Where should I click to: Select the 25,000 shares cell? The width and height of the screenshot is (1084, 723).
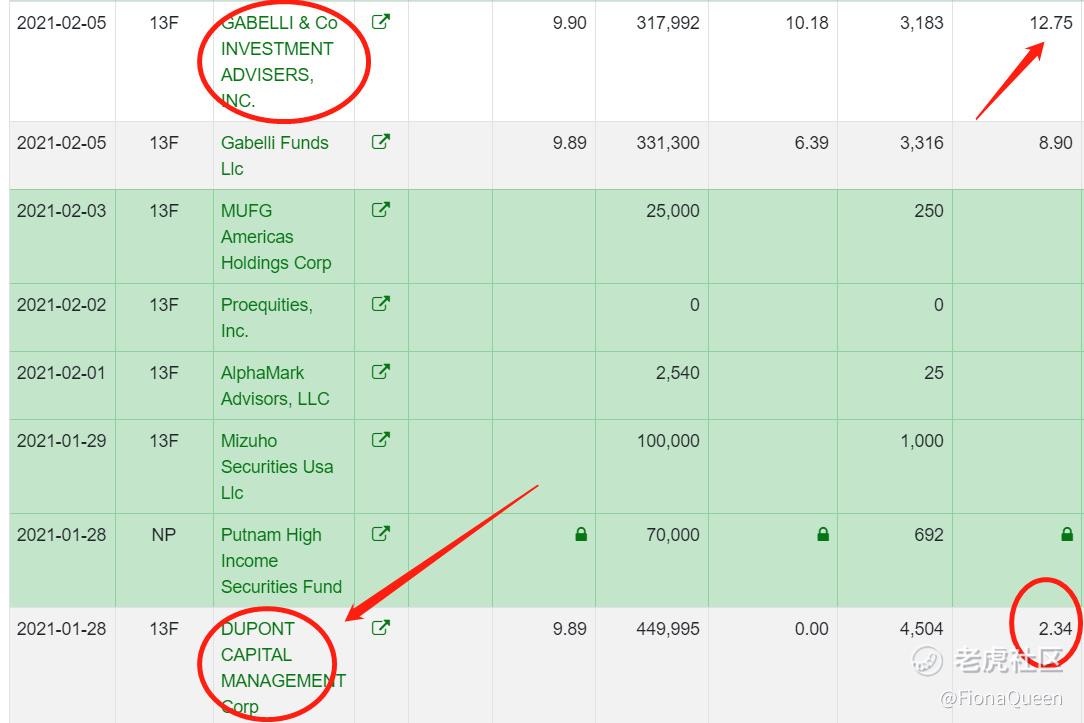click(673, 210)
